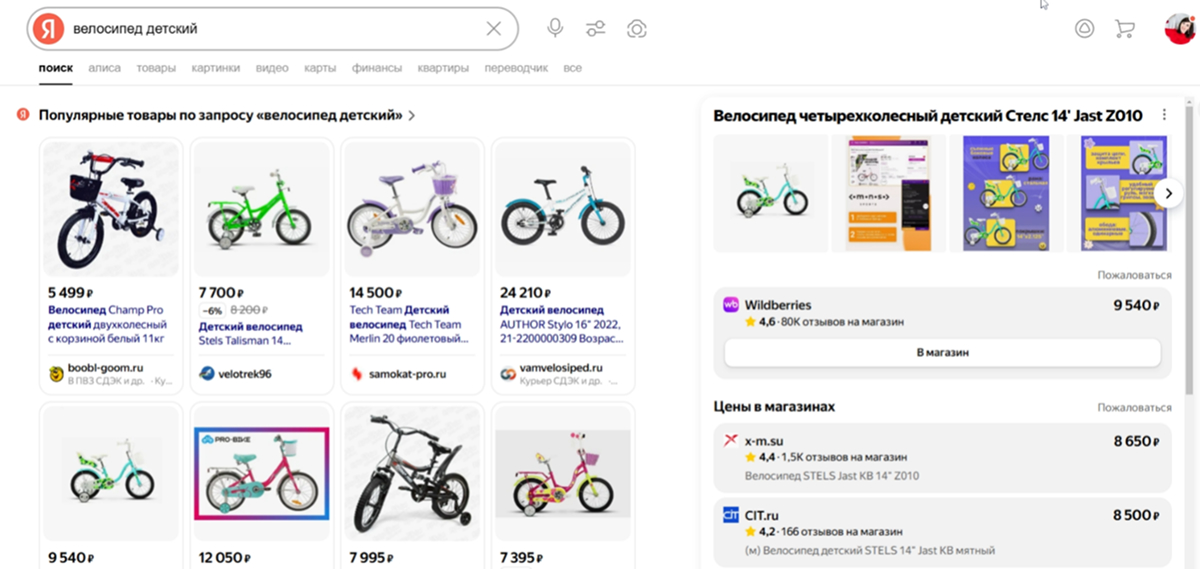The height and width of the screenshot is (569, 1200).
Task: Click 'Пожаловаться' beside 'Цены в магазинах'
Action: click(1134, 407)
